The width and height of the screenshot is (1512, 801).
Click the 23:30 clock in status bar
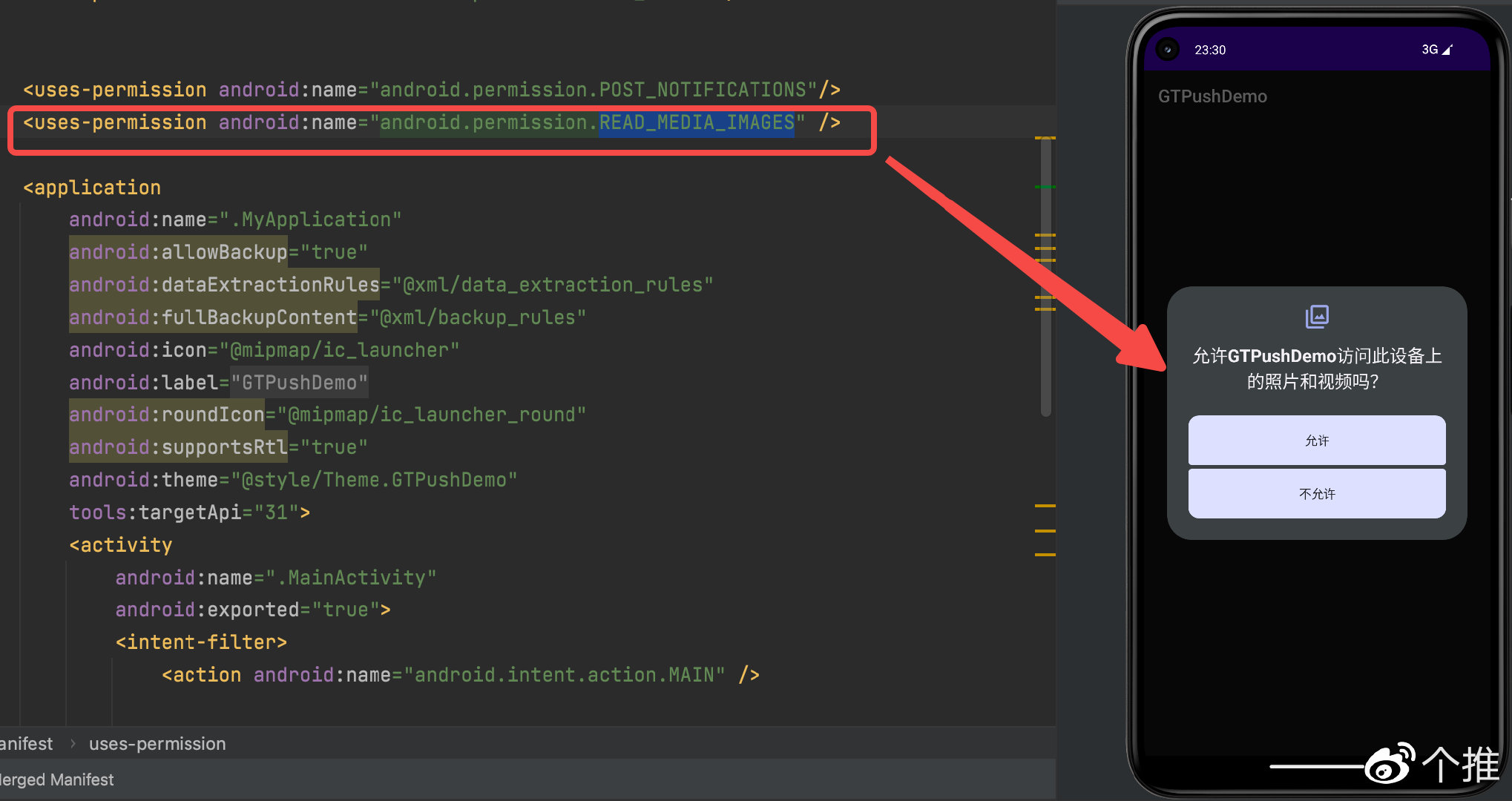tap(1209, 50)
